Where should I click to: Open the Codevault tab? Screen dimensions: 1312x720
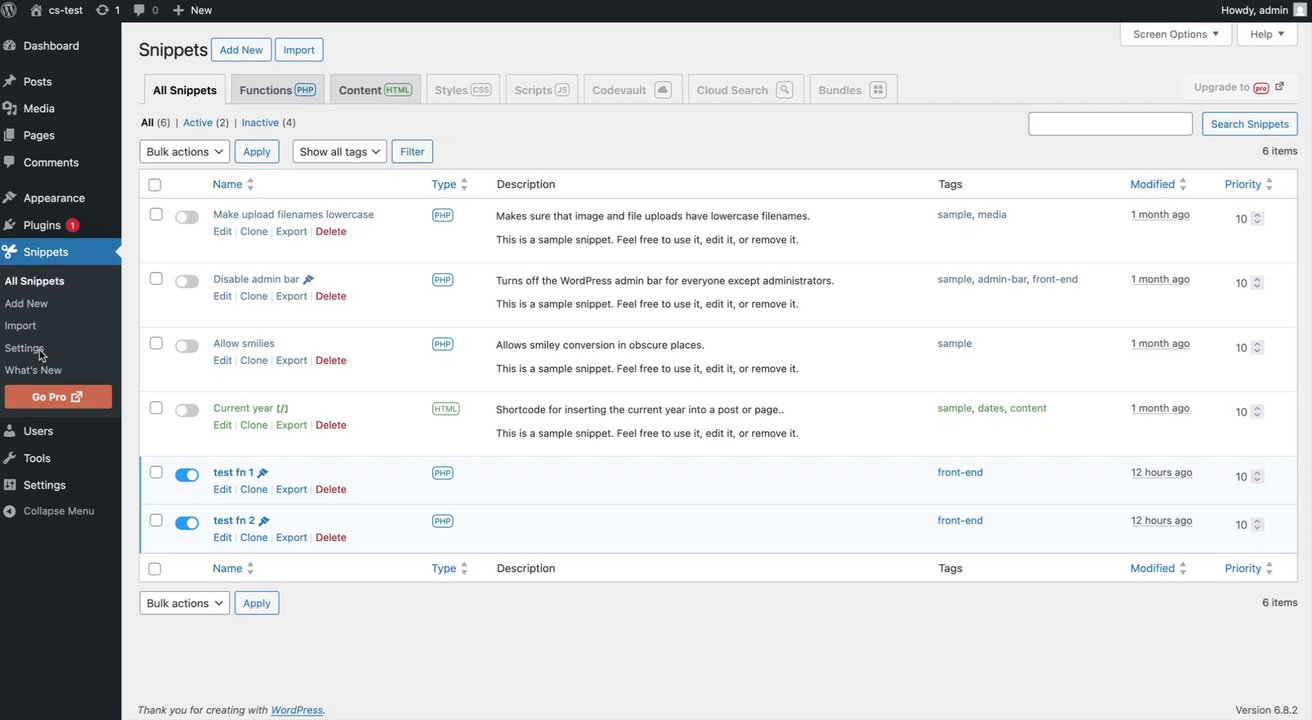pyautogui.click(x=631, y=89)
